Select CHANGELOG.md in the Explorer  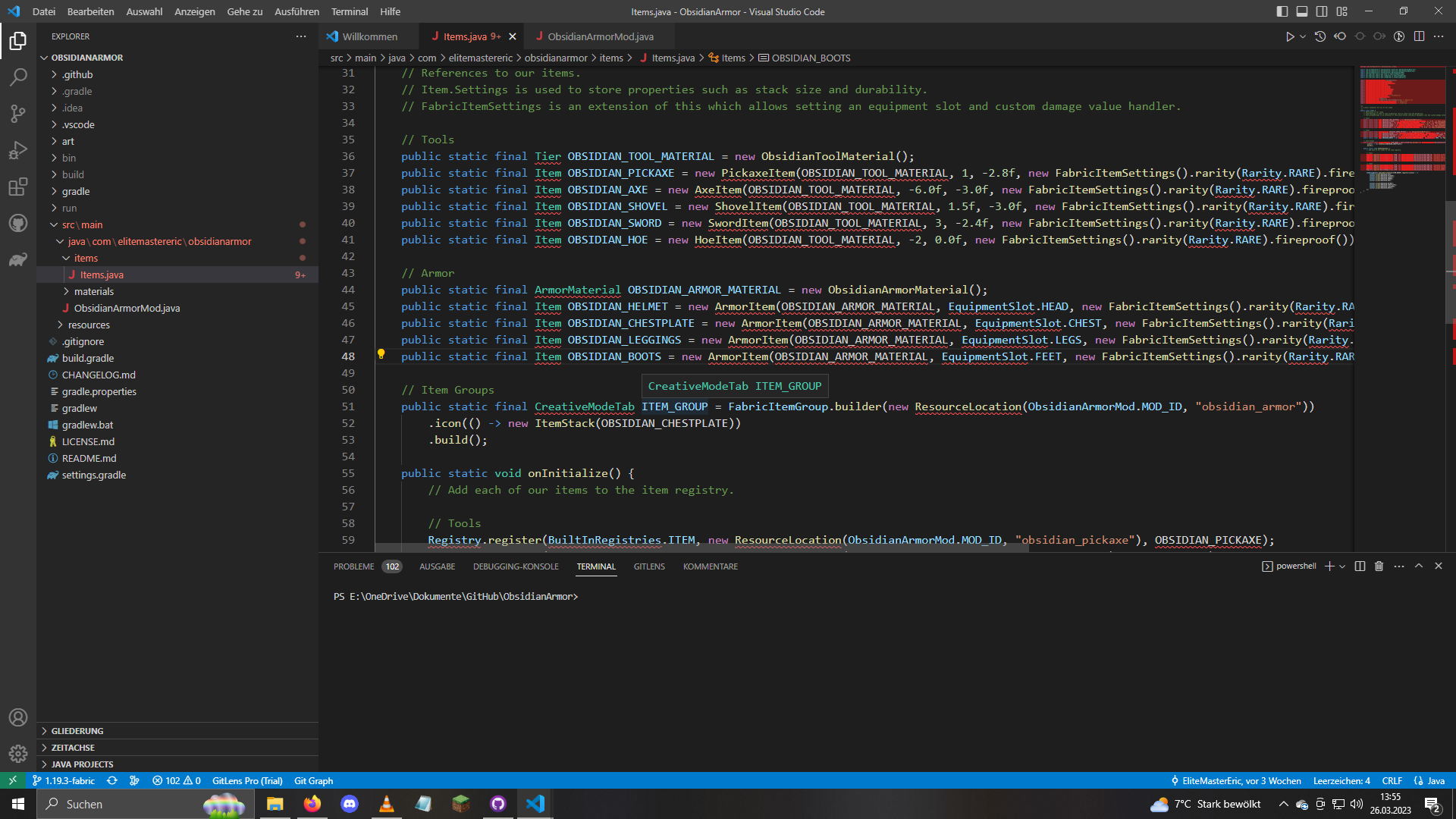pos(99,375)
